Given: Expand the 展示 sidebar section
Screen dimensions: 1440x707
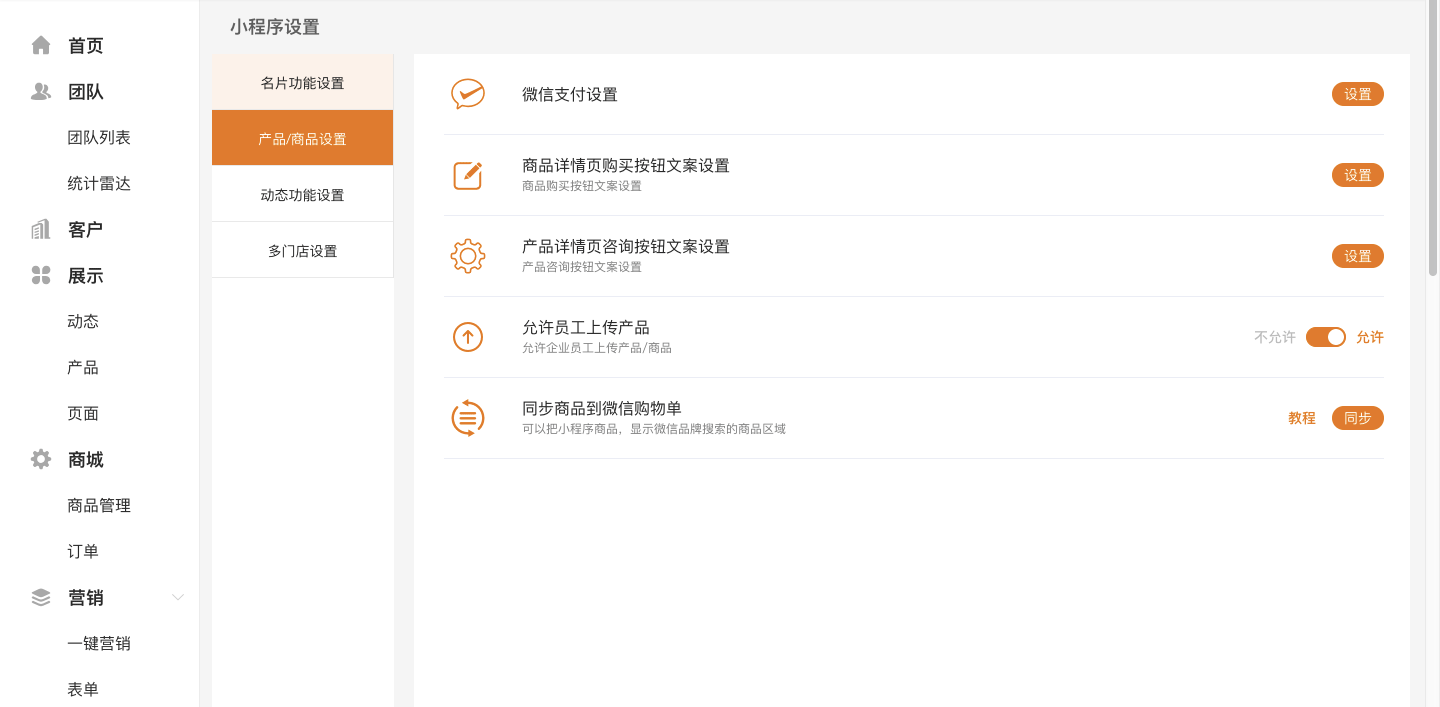Looking at the screenshot, I should (85, 275).
